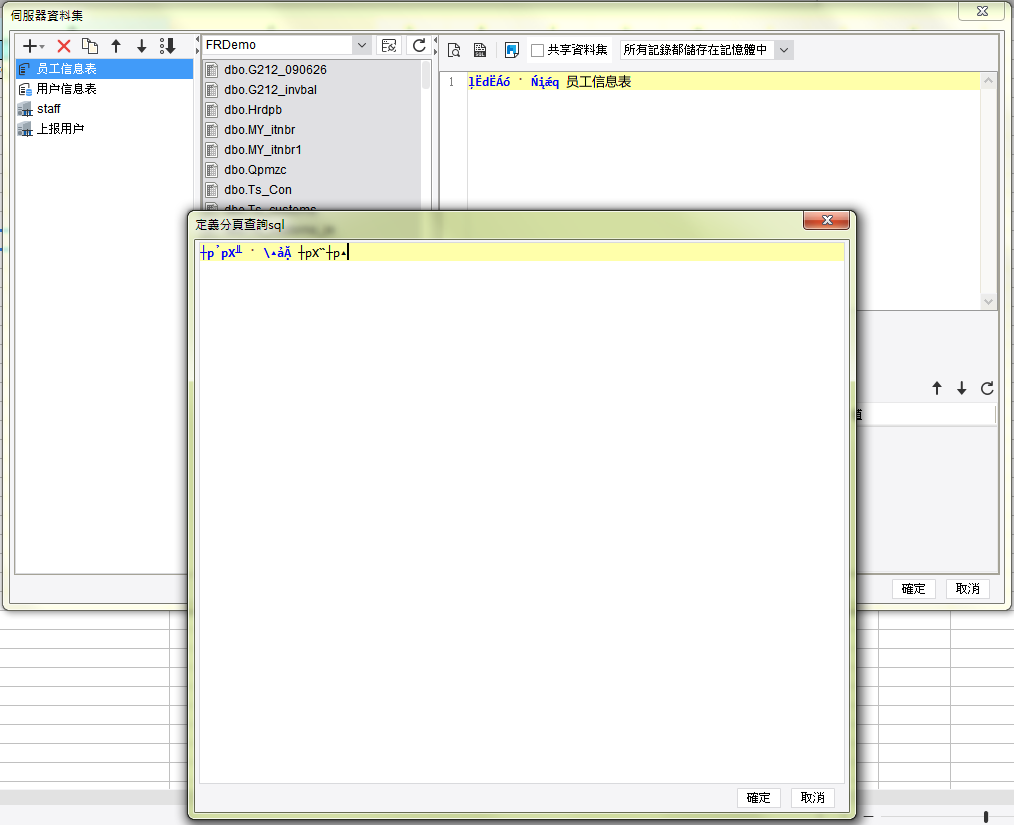Viewport: 1014px width, 825px height.
Task: Close the 定義分頁查詢sql dialog
Action: point(826,221)
